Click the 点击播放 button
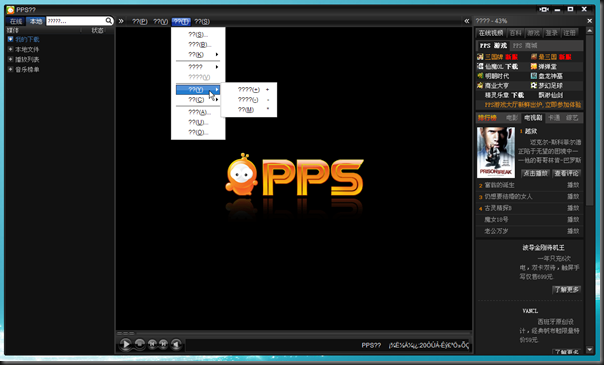This screenshot has height=365, width=604. coord(535,174)
